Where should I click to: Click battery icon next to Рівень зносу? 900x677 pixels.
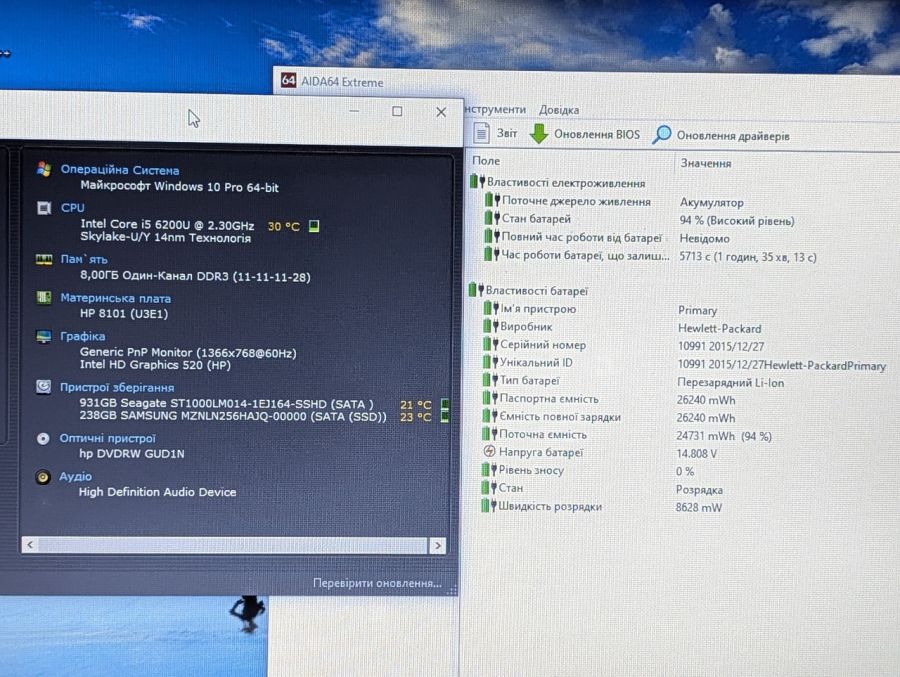(x=488, y=470)
